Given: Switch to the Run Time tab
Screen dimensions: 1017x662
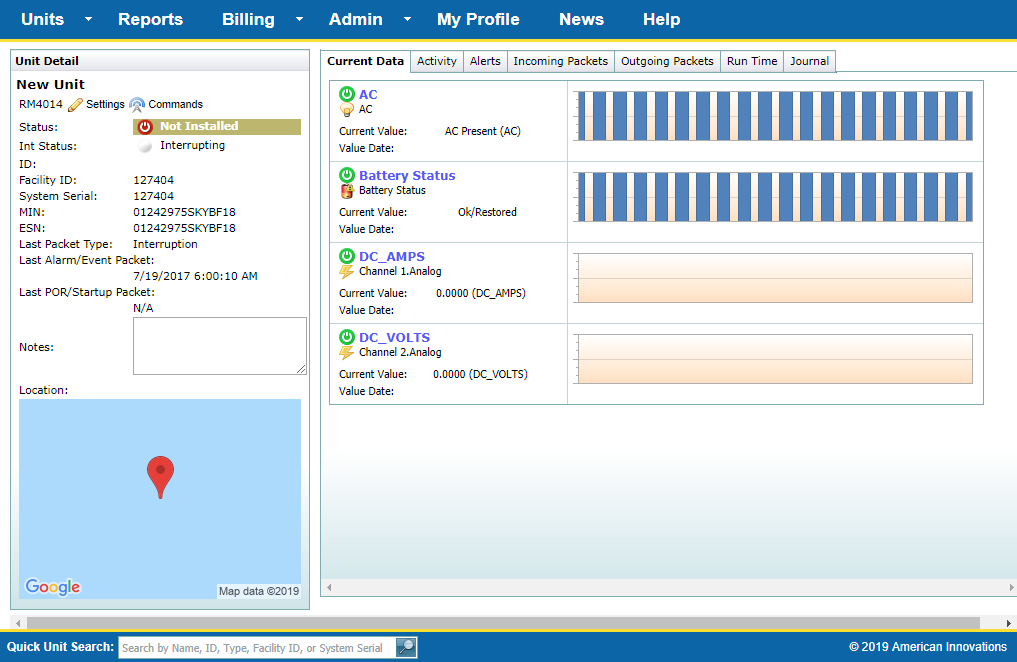Looking at the screenshot, I should pos(752,61).
